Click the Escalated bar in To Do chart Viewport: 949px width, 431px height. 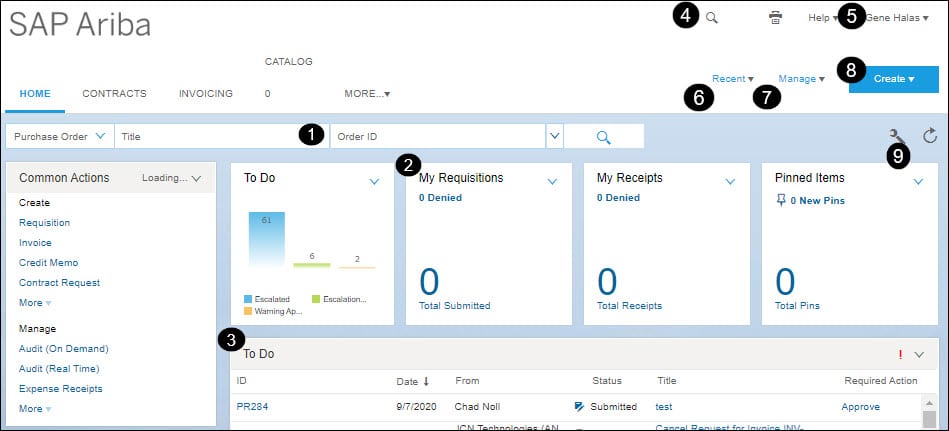pos(266,240)
